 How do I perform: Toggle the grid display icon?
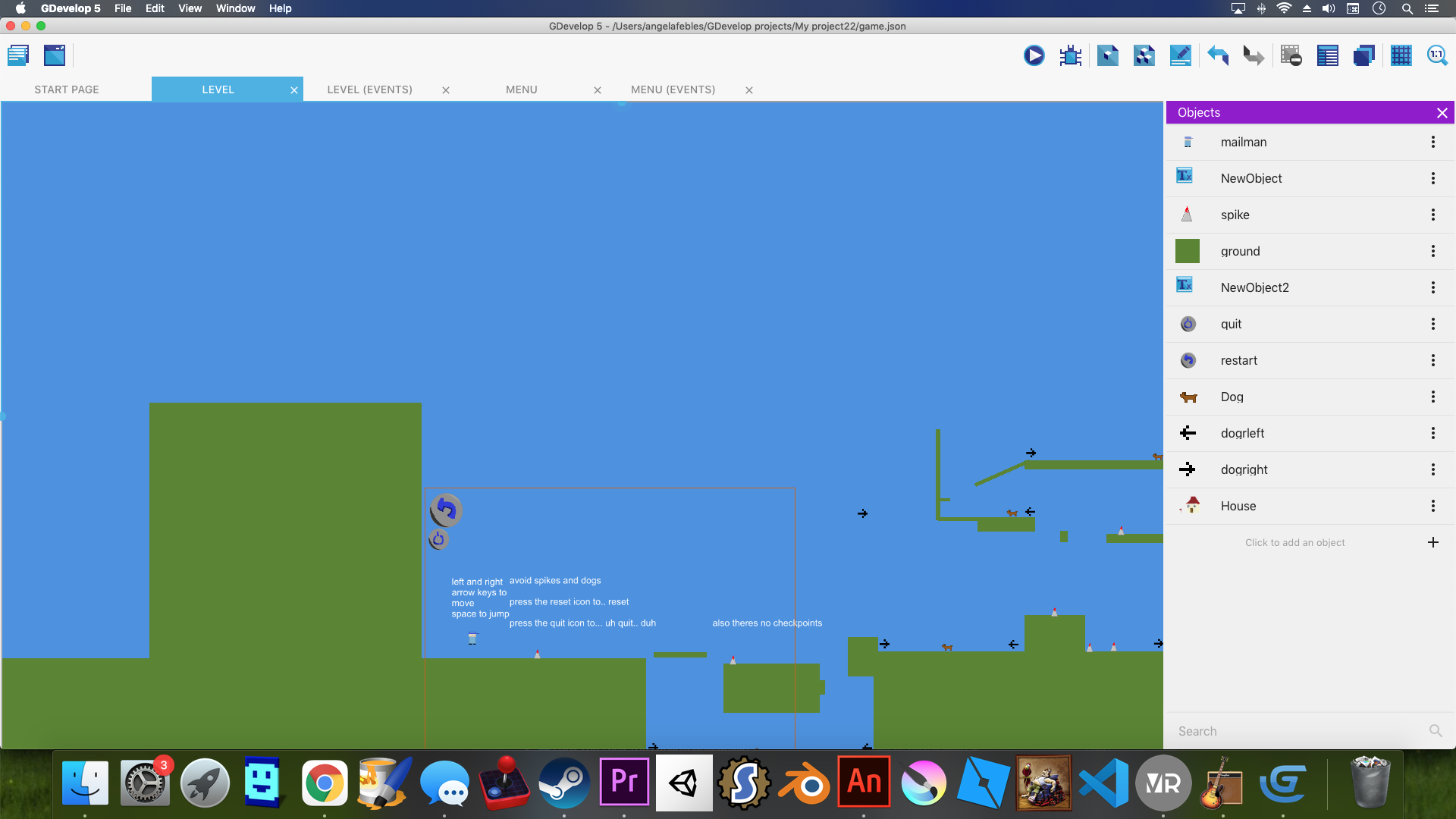[x=1401, y=55]
